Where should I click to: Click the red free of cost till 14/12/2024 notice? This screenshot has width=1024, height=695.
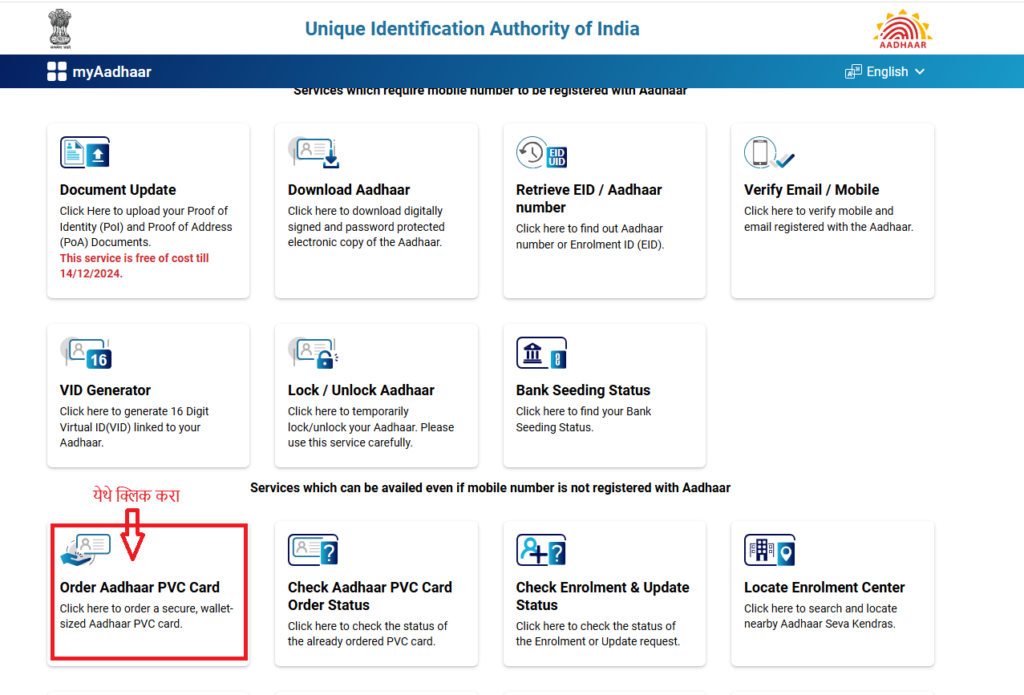[x=134, y=266]
